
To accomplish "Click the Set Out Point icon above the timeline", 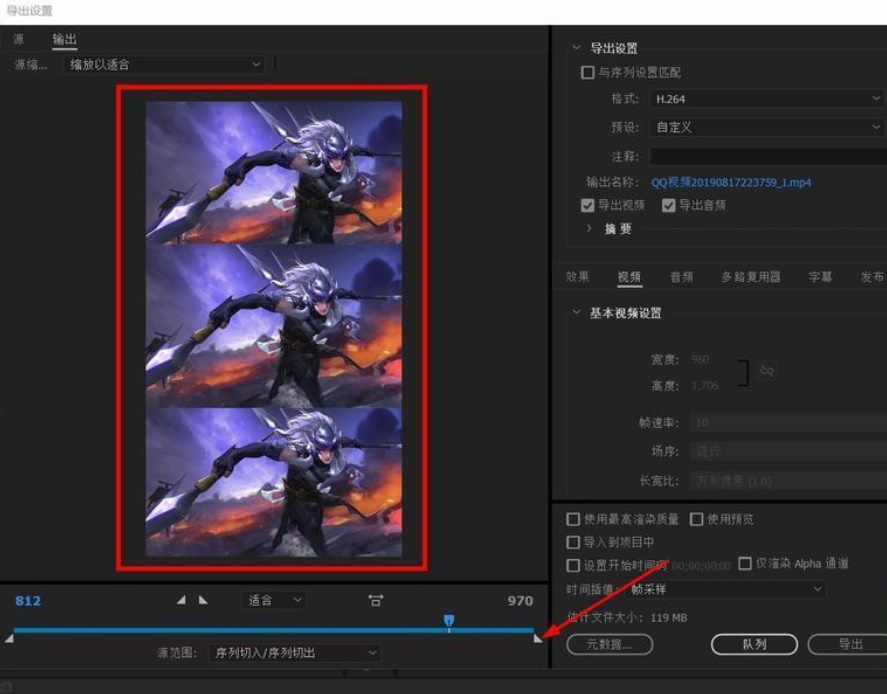I will pos(204,601).
